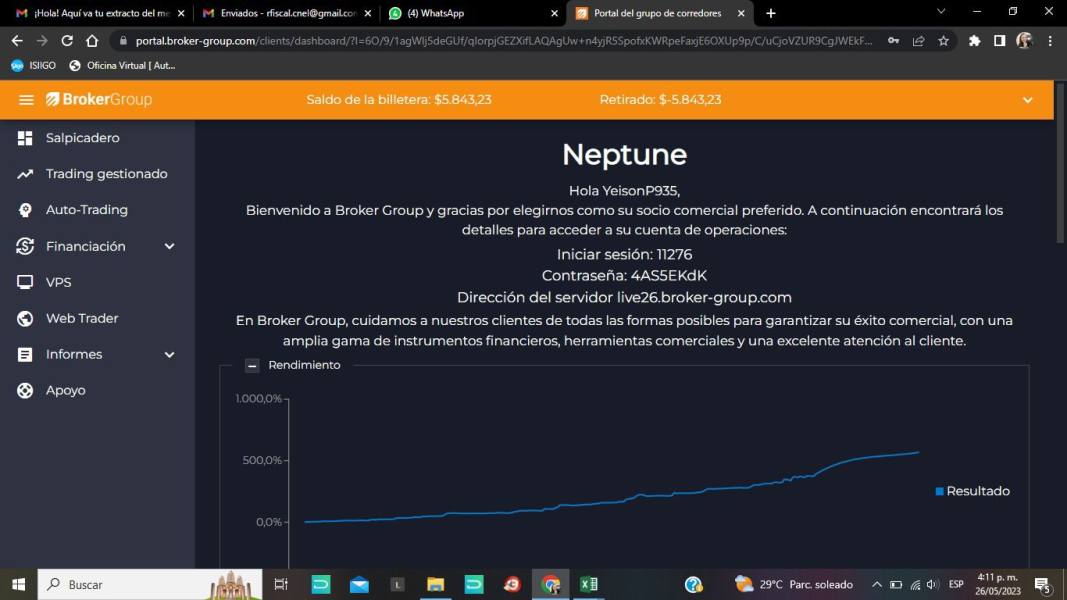Open the tab search dropdown

941,12
